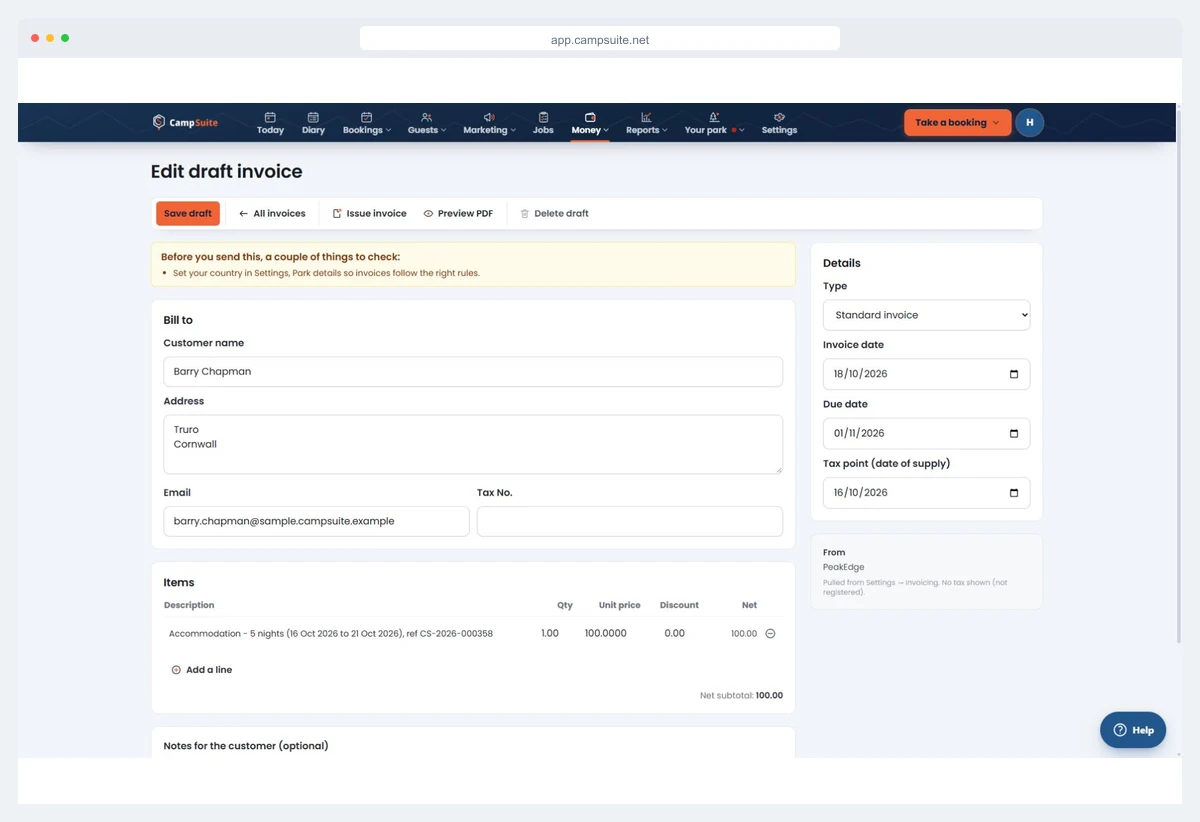
Task: Click the Notes for the customer heading
Action: click(246, 745)
